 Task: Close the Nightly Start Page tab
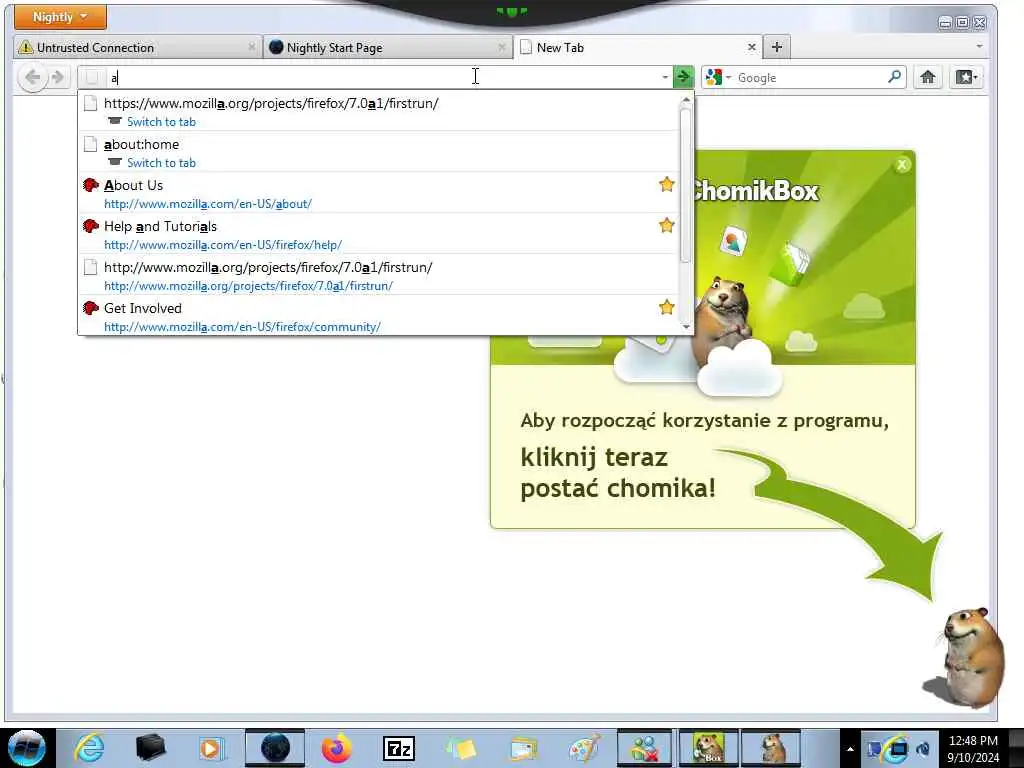[502, 47]
